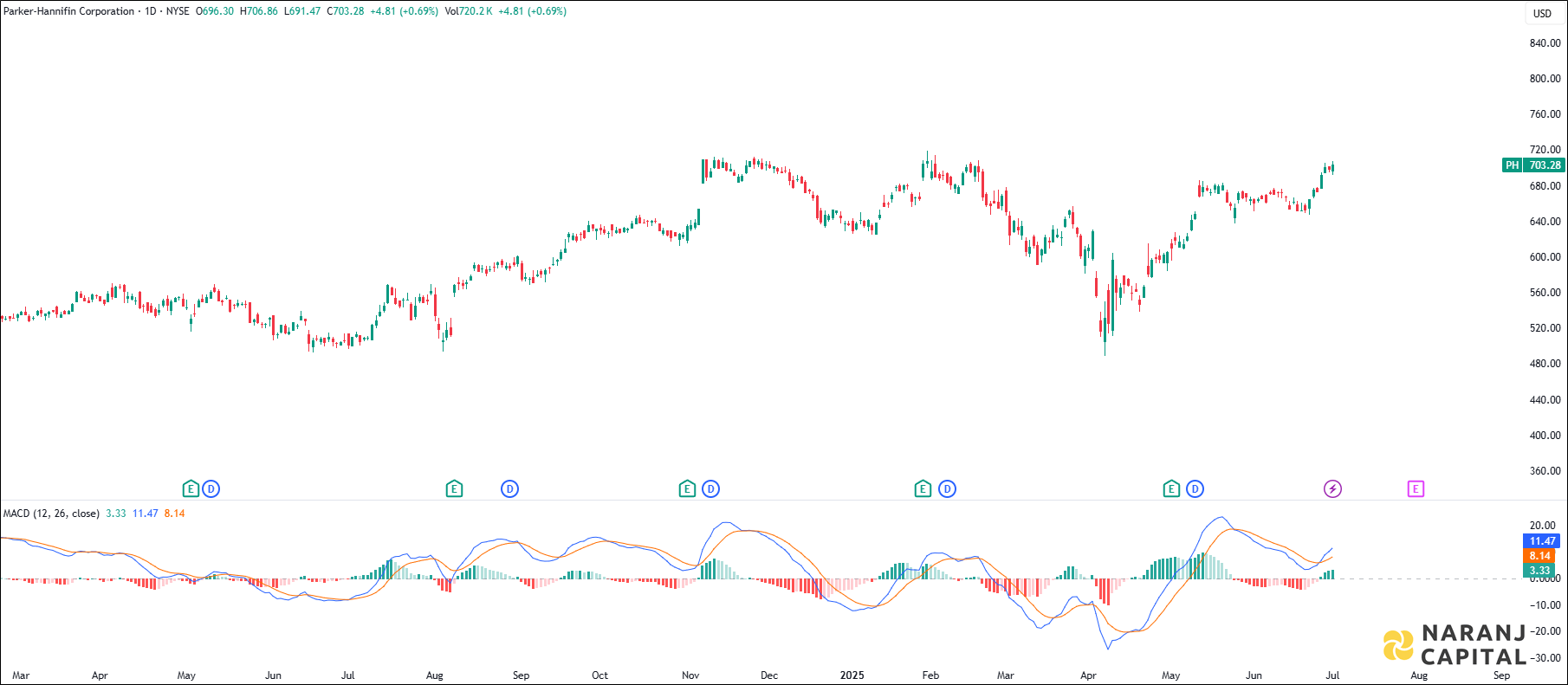Click the 480.00 price axis label
1568x685 pixels.
(1545, 364)
